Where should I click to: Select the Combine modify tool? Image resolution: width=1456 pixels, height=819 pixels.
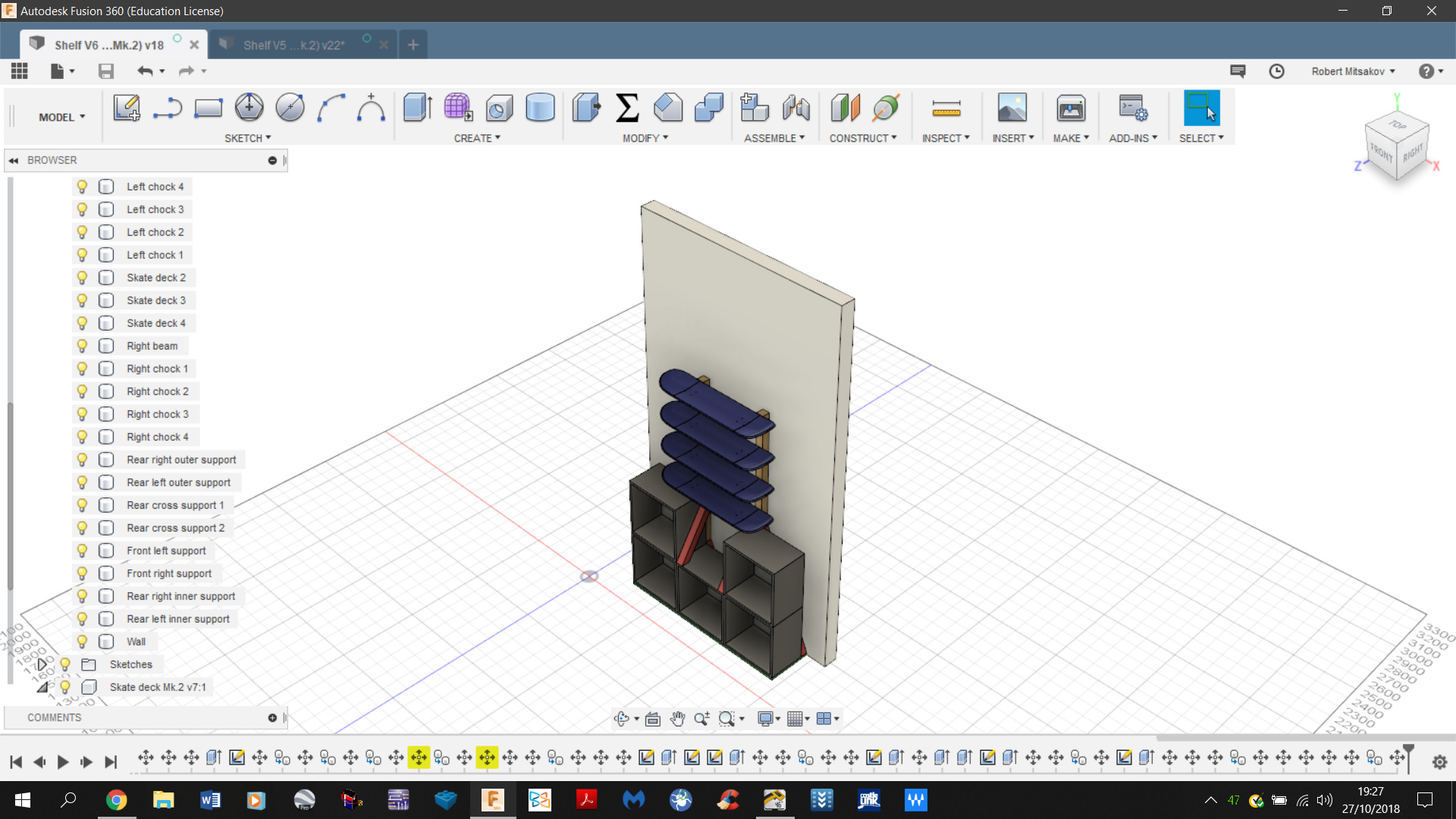click(709, 108)
